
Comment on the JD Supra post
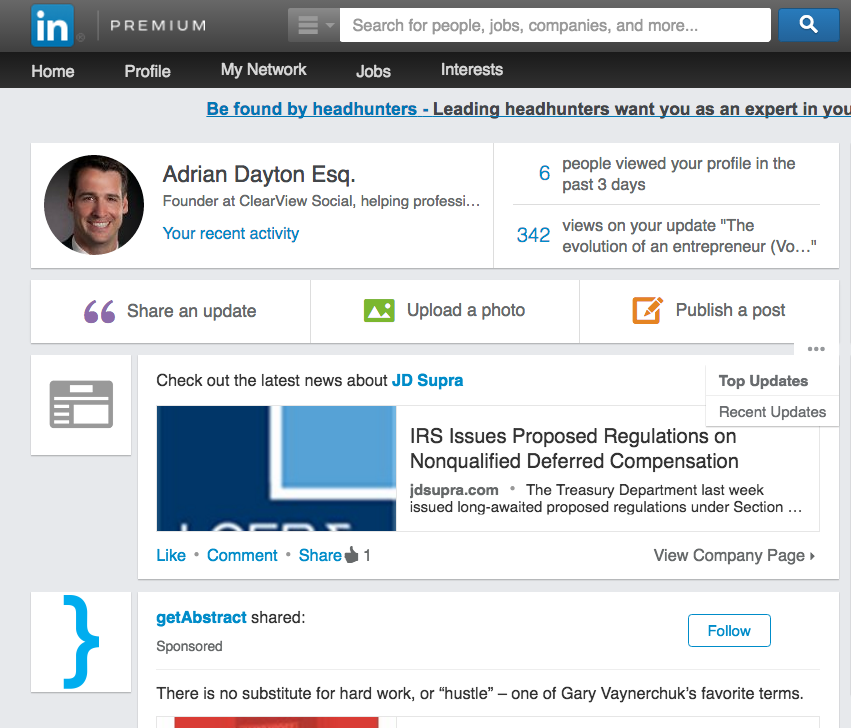pos(242,555)
